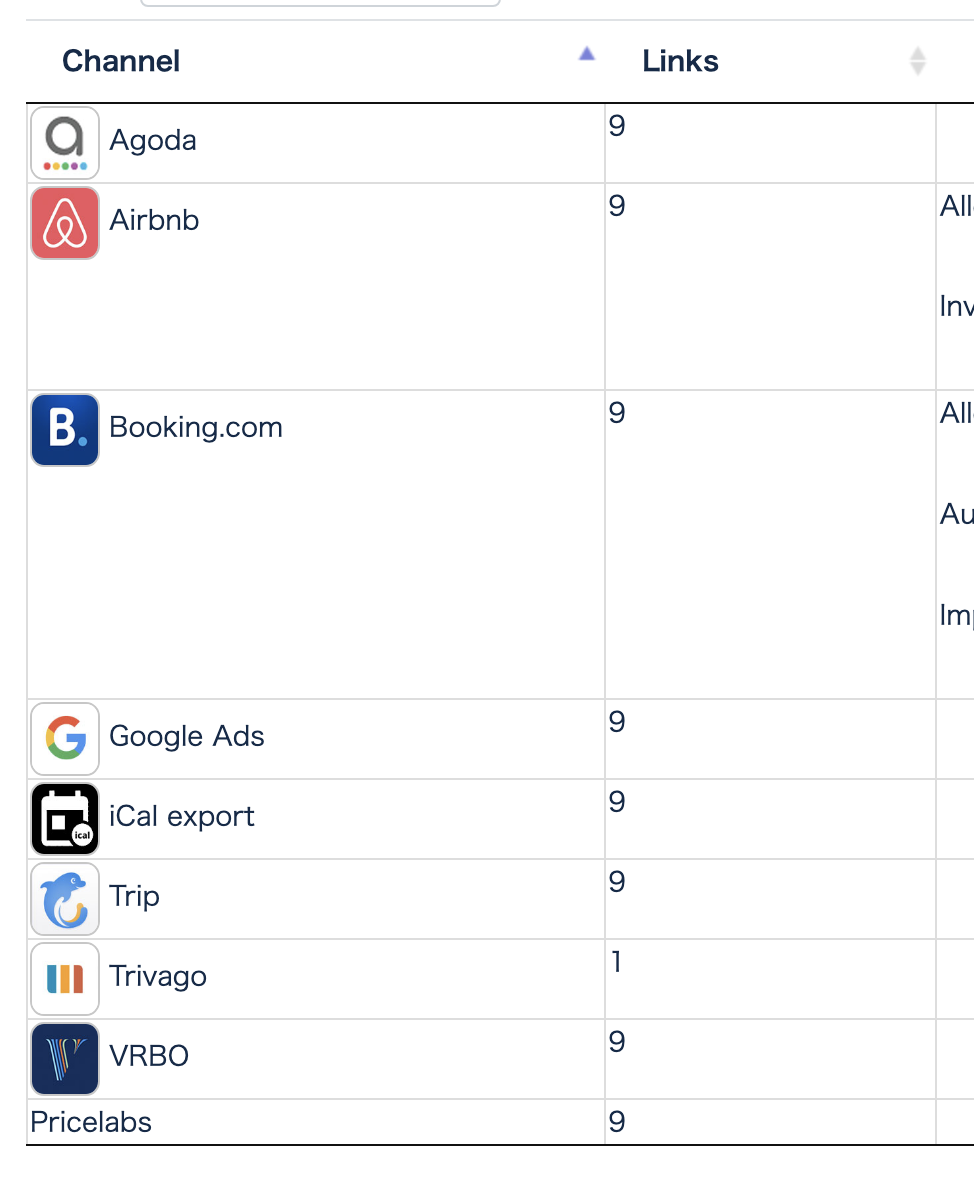Click the Google Ads icon
Image resolution: width=974 pixels, height=1194 pixels.
point(64,738)
